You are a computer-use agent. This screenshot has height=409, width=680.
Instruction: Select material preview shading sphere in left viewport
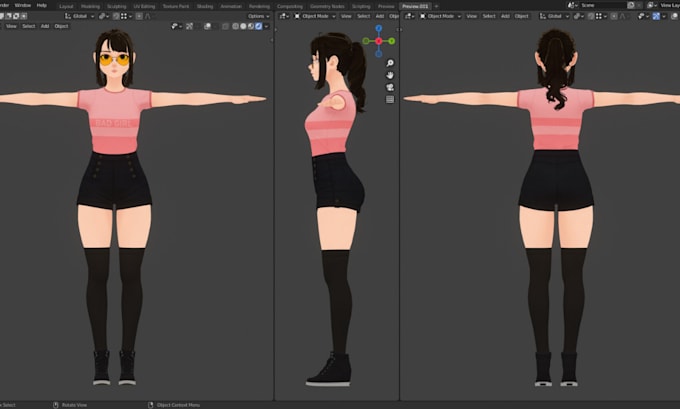coord(250,26)
